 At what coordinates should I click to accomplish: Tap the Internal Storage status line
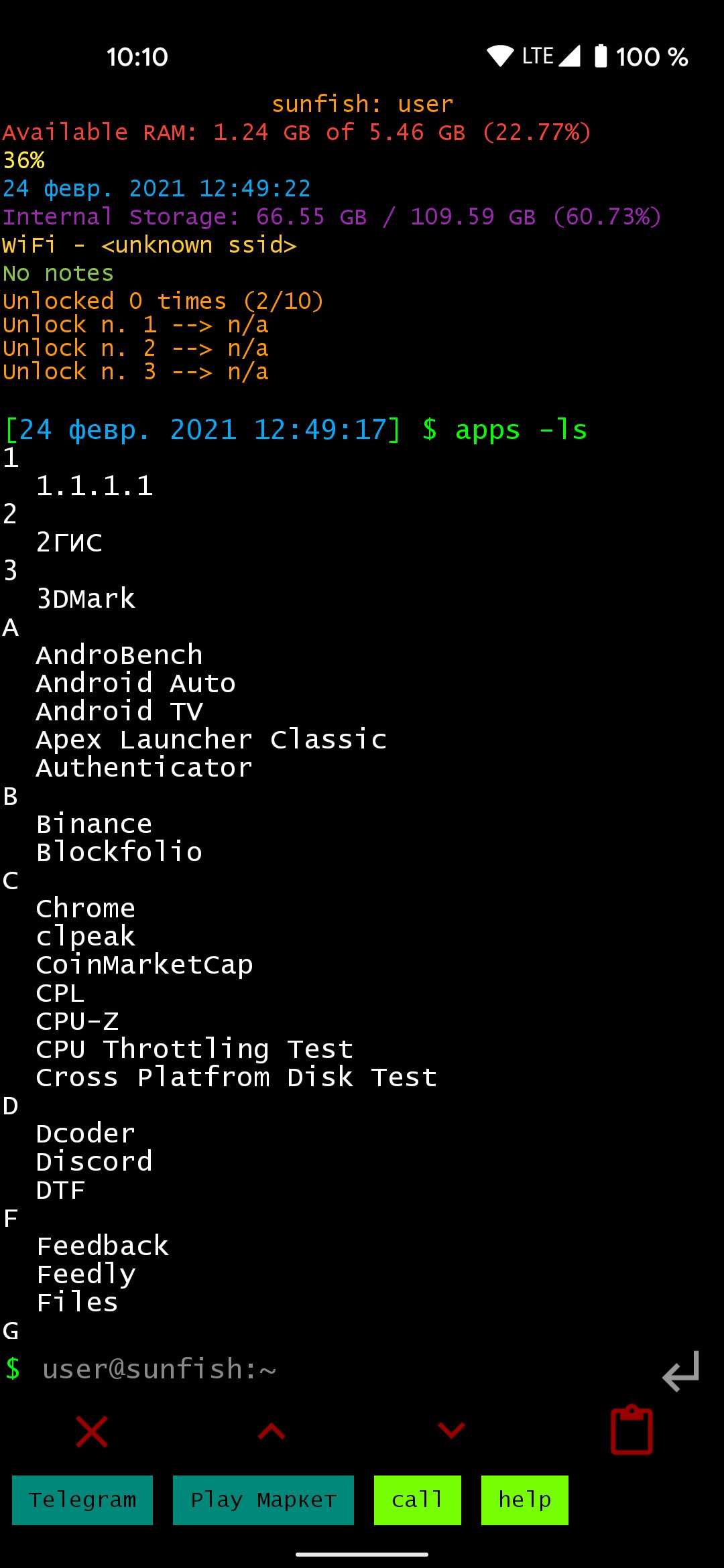pyautogui.click(x=332, y=216)
